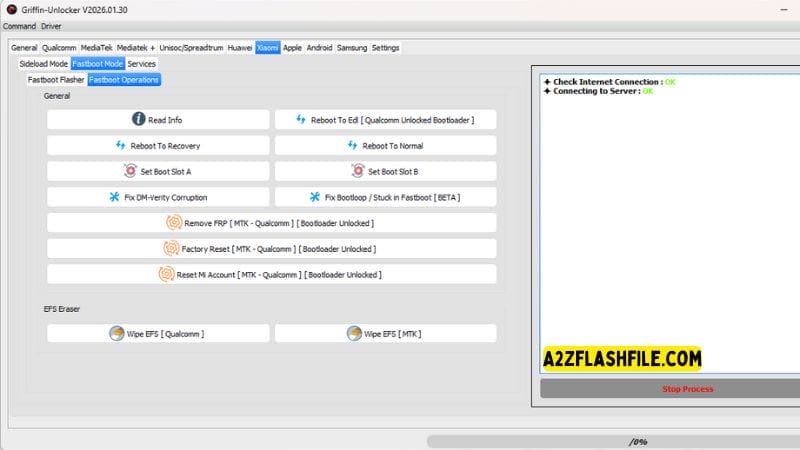Switch to the Huawei tab
The width and height of the screenshot is (800, 450).
click(240, 47)
